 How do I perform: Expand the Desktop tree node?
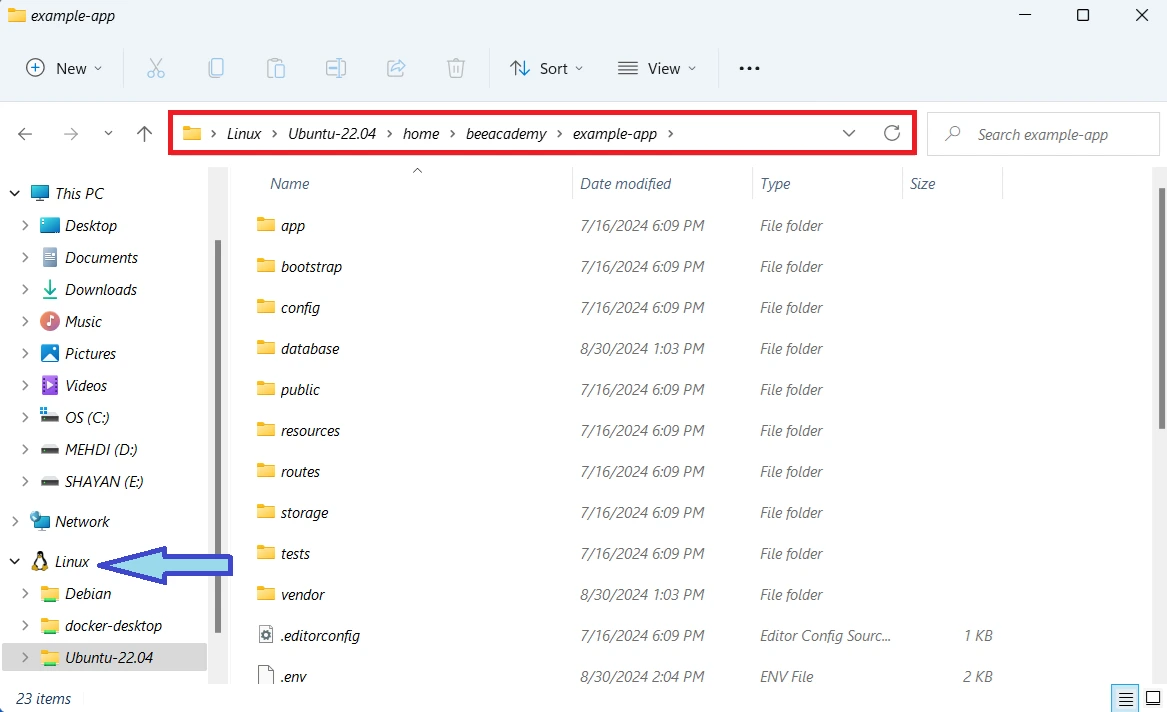[25, 225]
